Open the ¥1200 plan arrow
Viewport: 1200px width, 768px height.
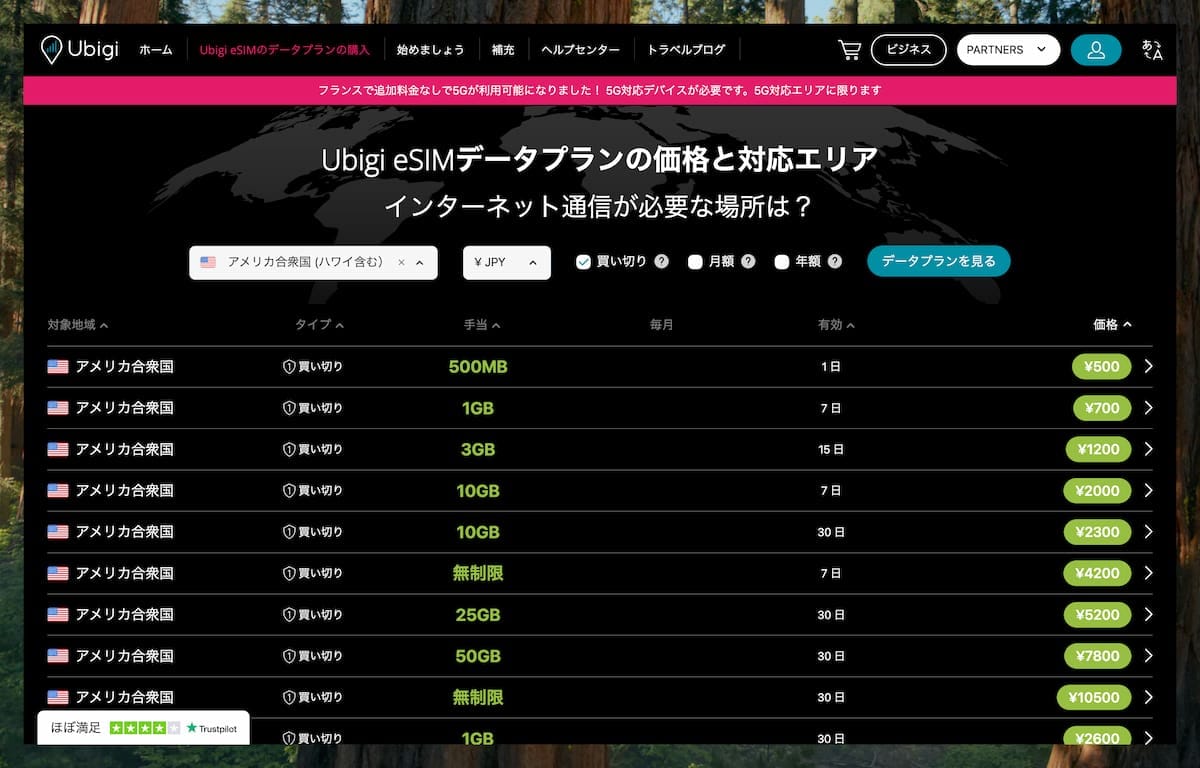[x=1148, y=449]
